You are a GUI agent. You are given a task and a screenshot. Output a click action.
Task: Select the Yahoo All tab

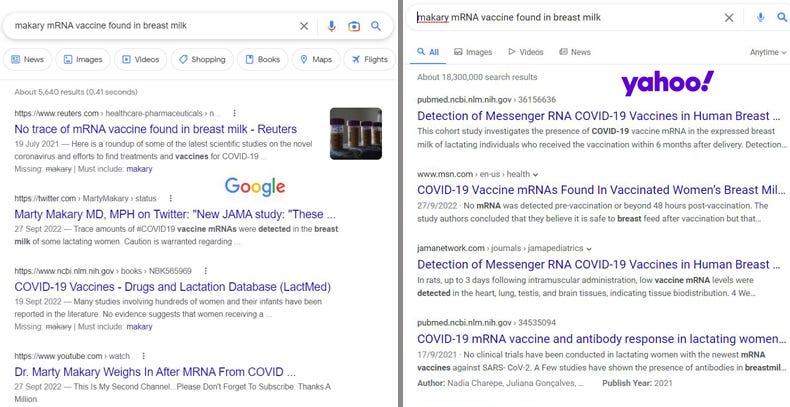[x=428, y=52]
